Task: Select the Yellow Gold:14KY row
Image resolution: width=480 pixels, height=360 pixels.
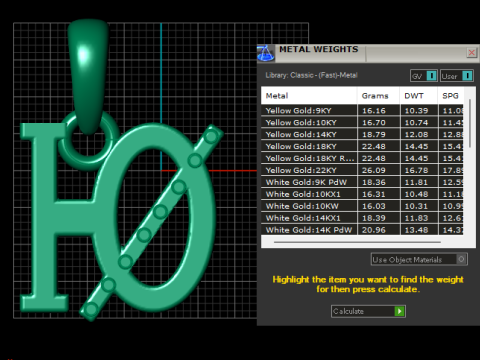Action: point(362,135)
